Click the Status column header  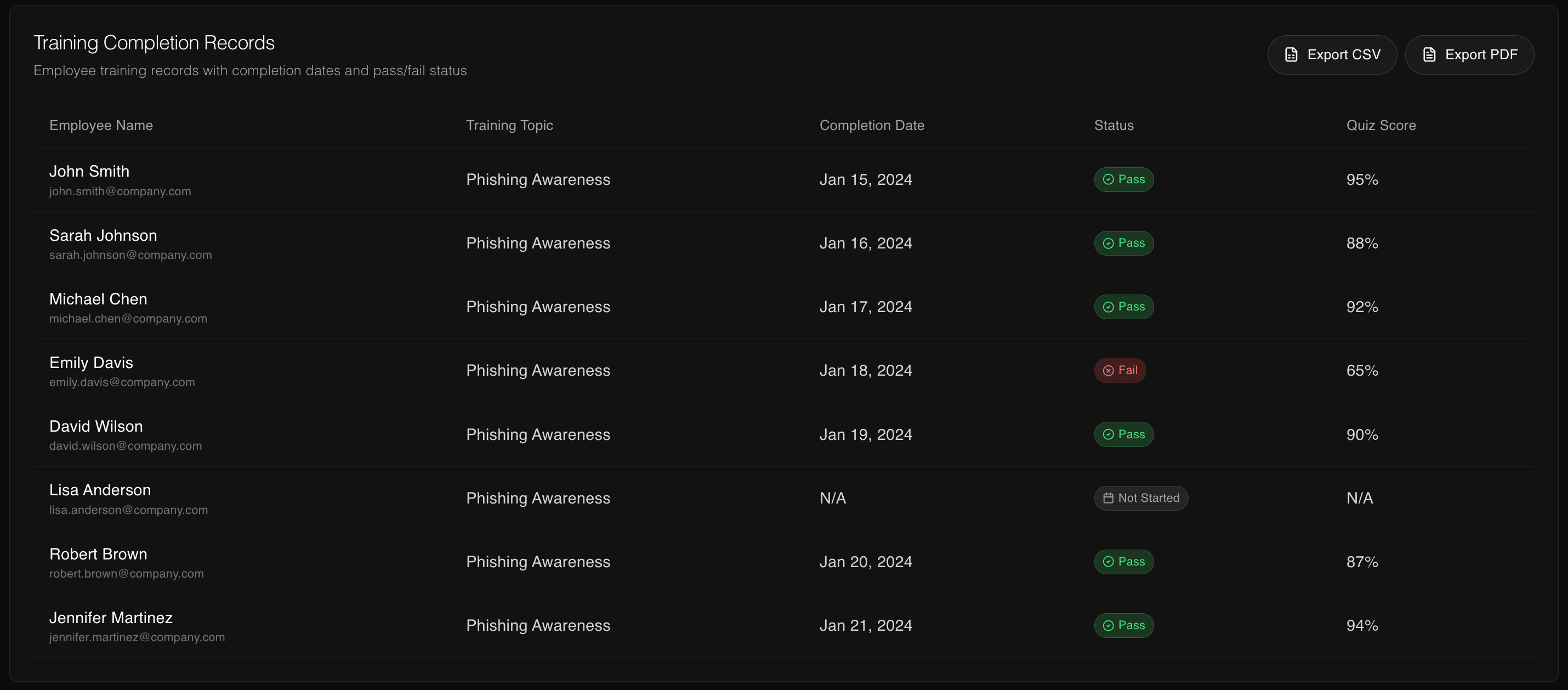[x=1113, y=126]
